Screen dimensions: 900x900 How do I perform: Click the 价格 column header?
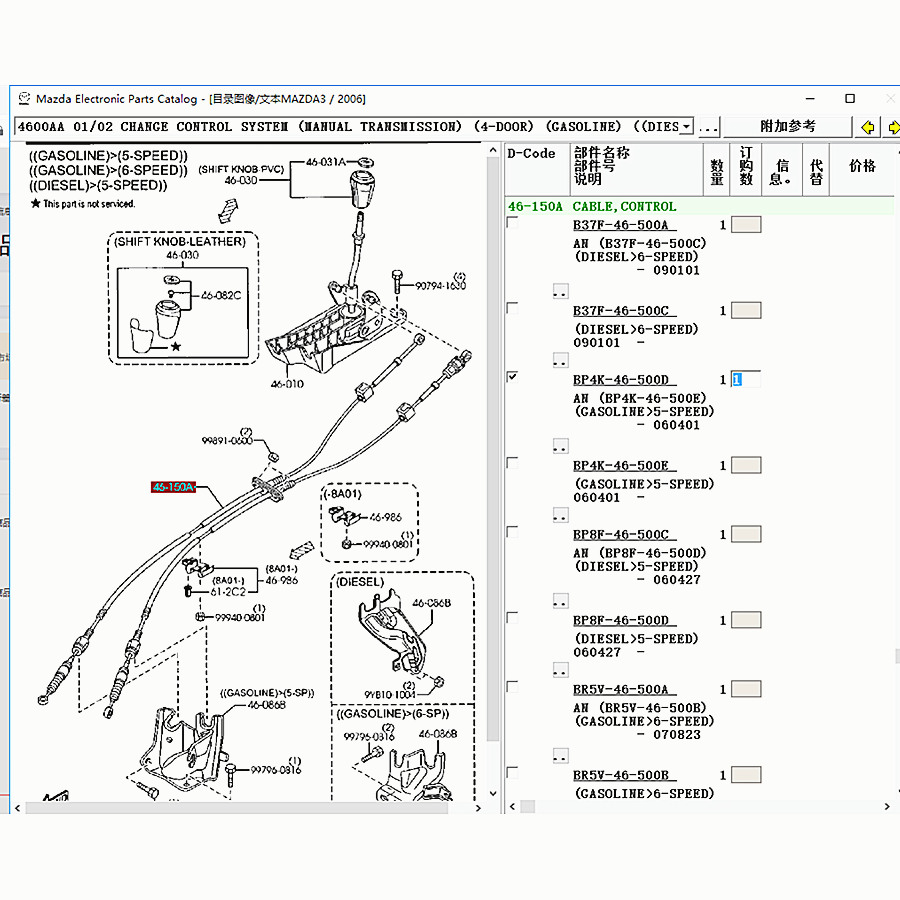point(862,169)
